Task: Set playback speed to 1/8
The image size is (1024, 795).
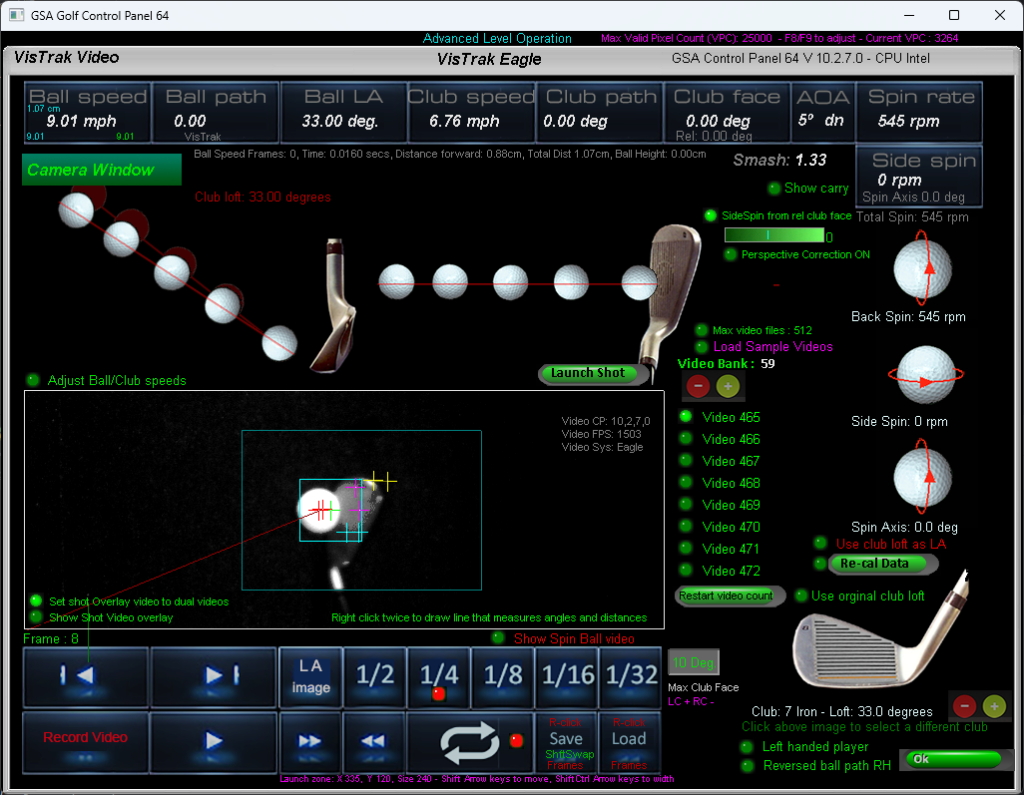Action: tap(502, 677)
